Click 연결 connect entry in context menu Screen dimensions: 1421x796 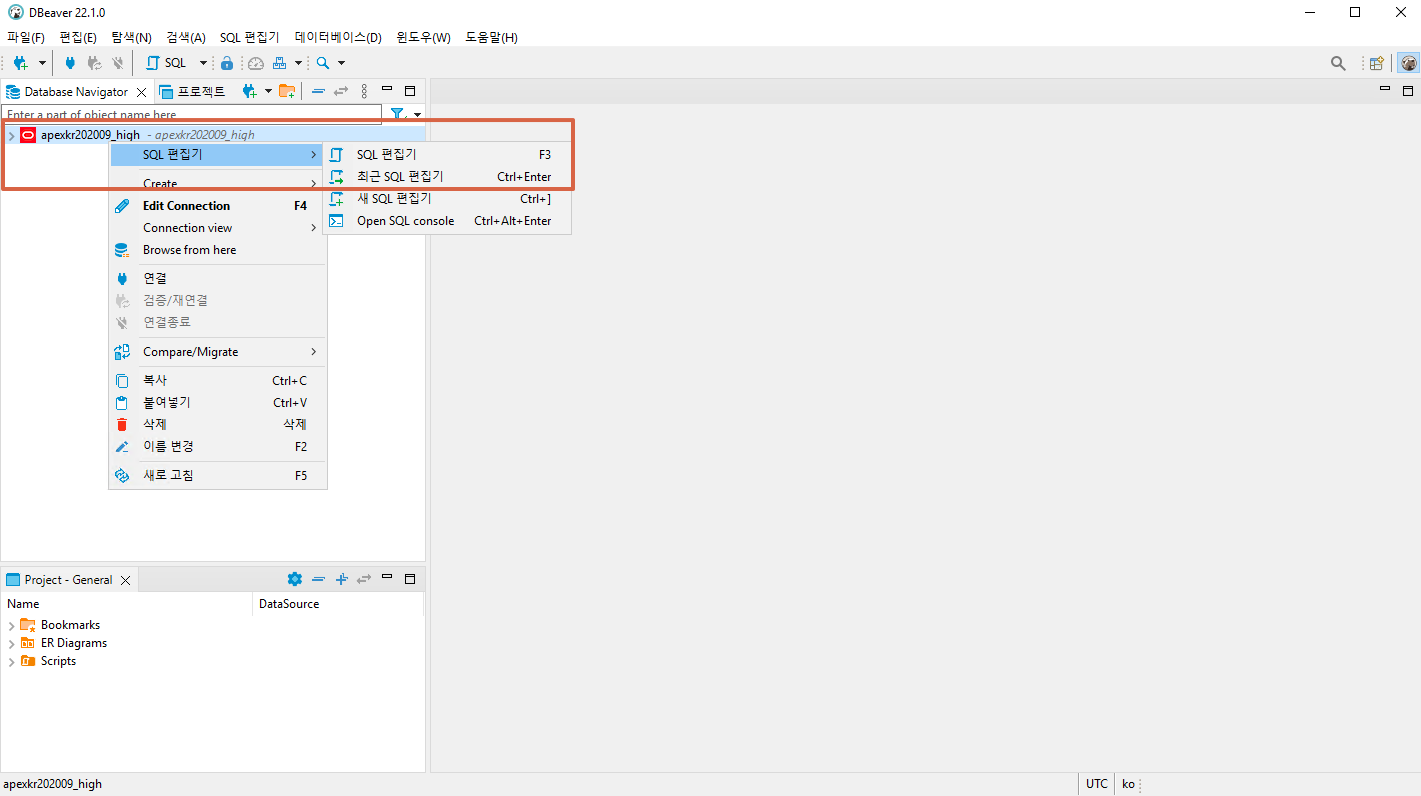pos(217,278)
